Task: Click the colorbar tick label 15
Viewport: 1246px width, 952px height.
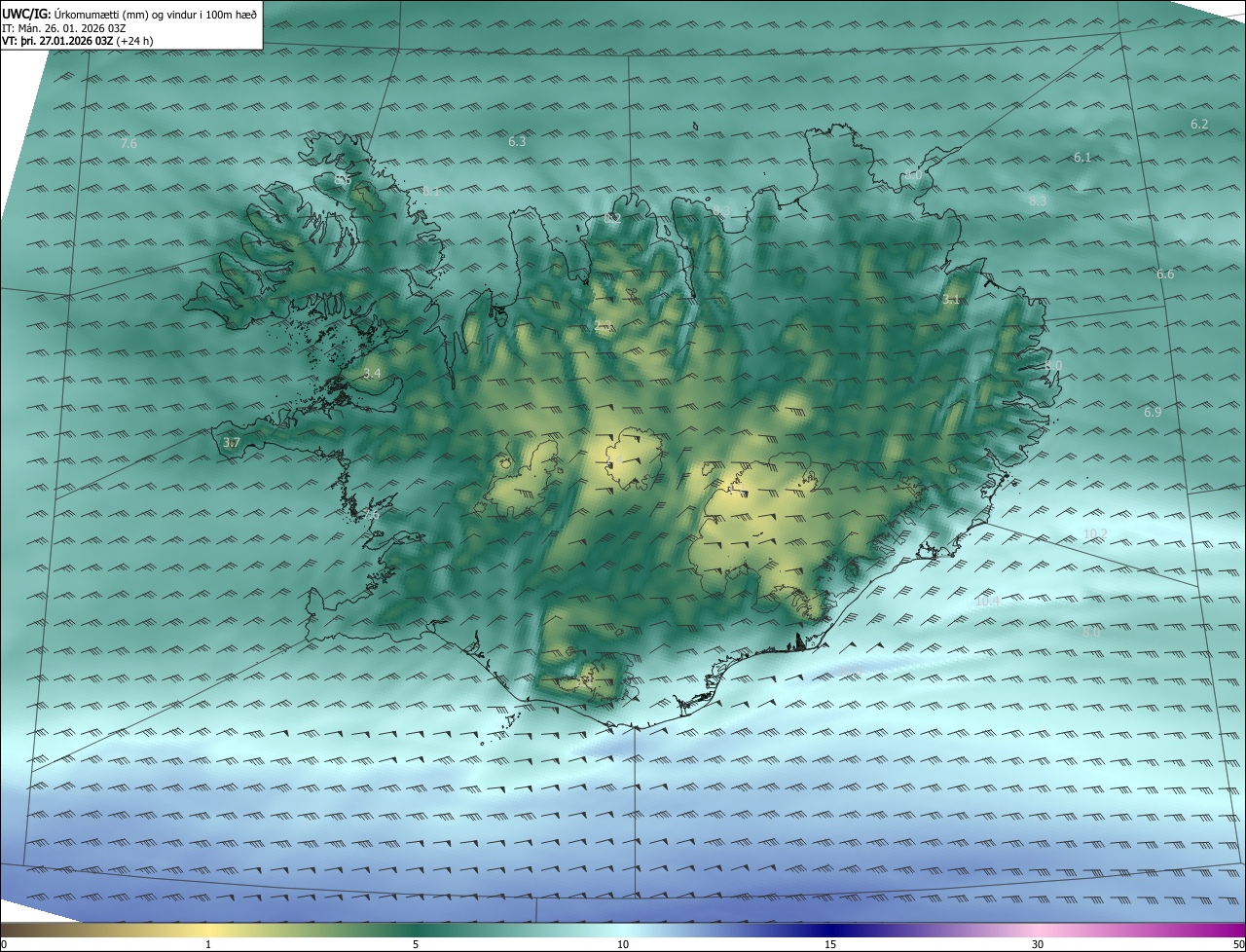Action: (x=830, y=945)
